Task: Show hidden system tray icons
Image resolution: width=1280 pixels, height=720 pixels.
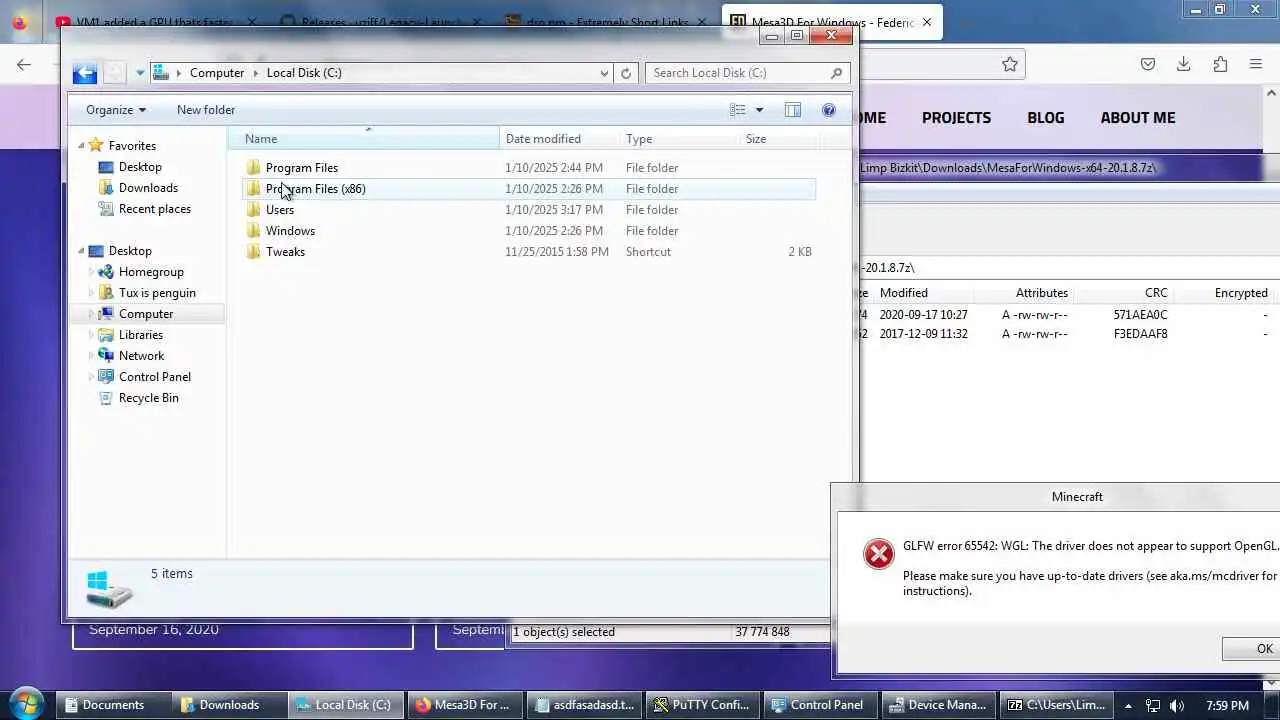Action: pos(1128,705)
